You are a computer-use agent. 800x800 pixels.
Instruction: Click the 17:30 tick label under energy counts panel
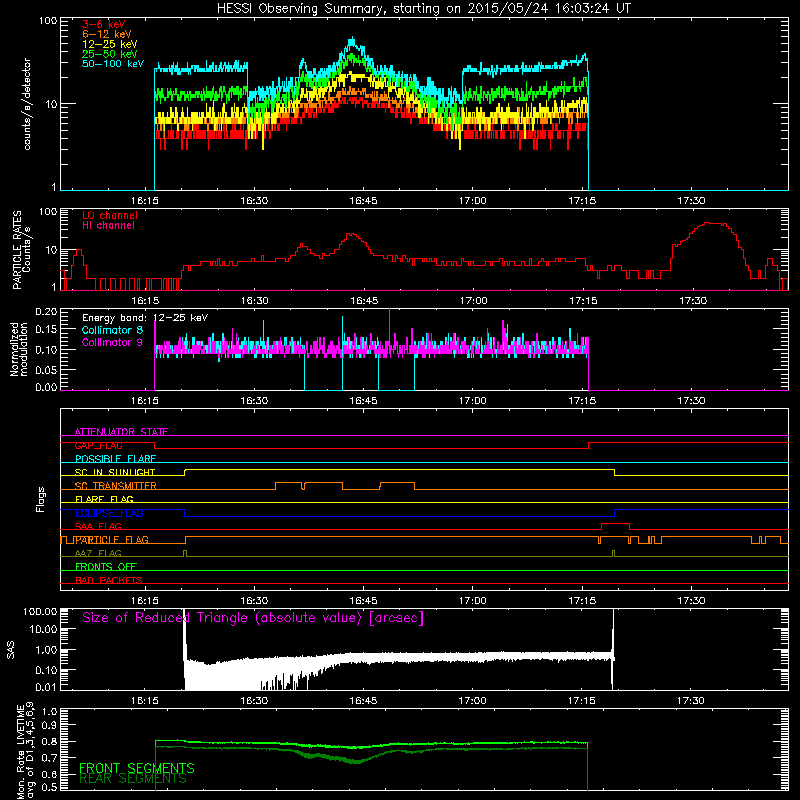(x=691, y=201)
